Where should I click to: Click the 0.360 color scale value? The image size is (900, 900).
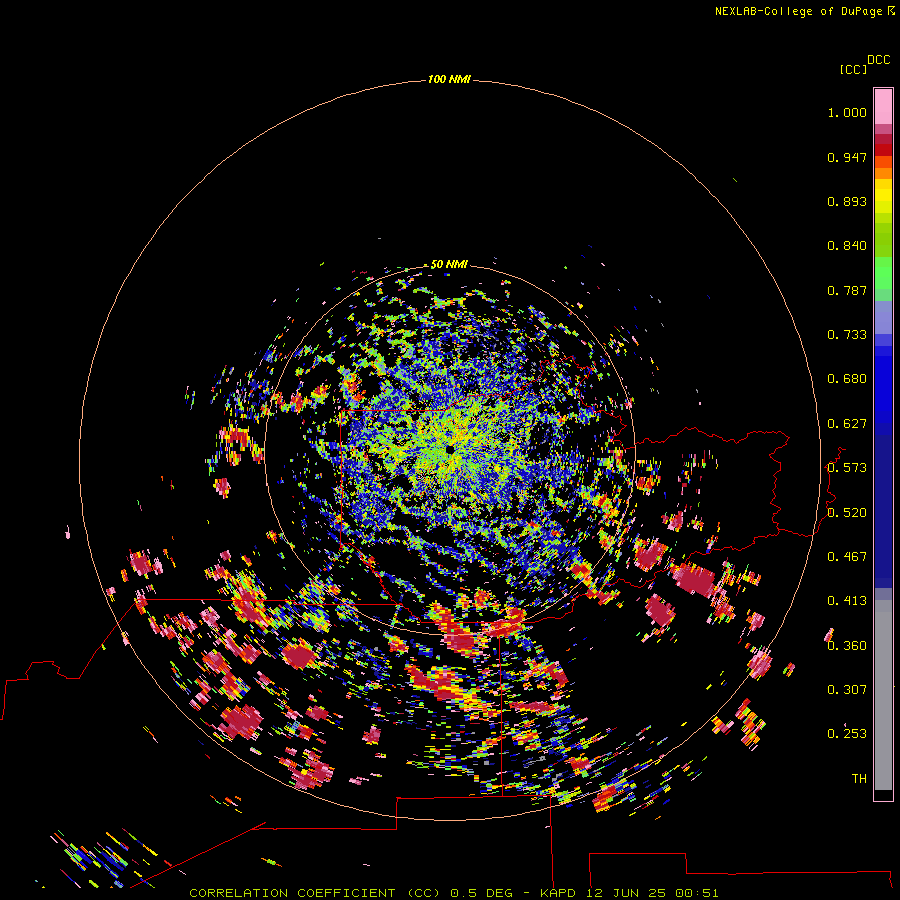(847, 646)
